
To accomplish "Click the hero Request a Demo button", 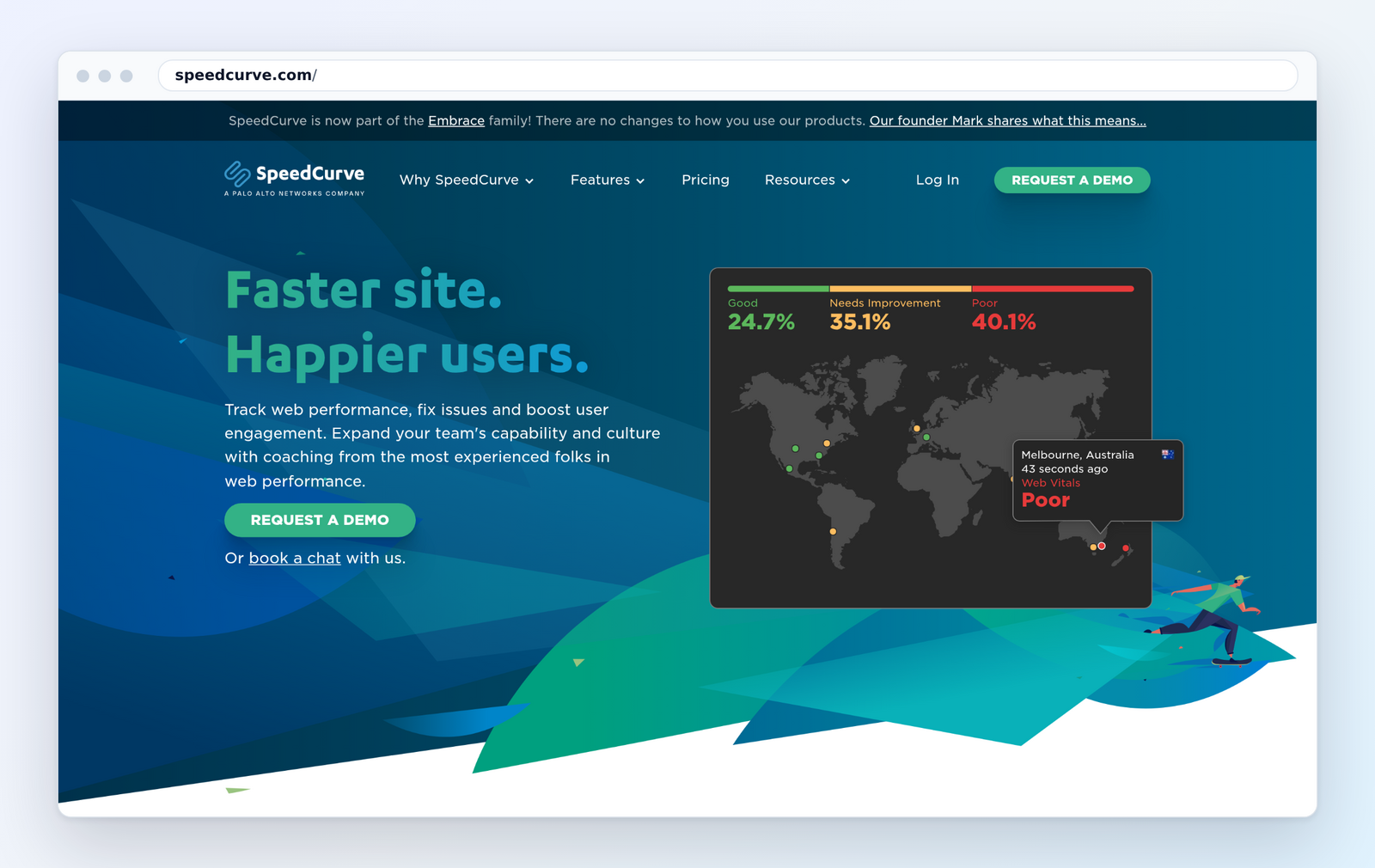I will click(320, 520).
